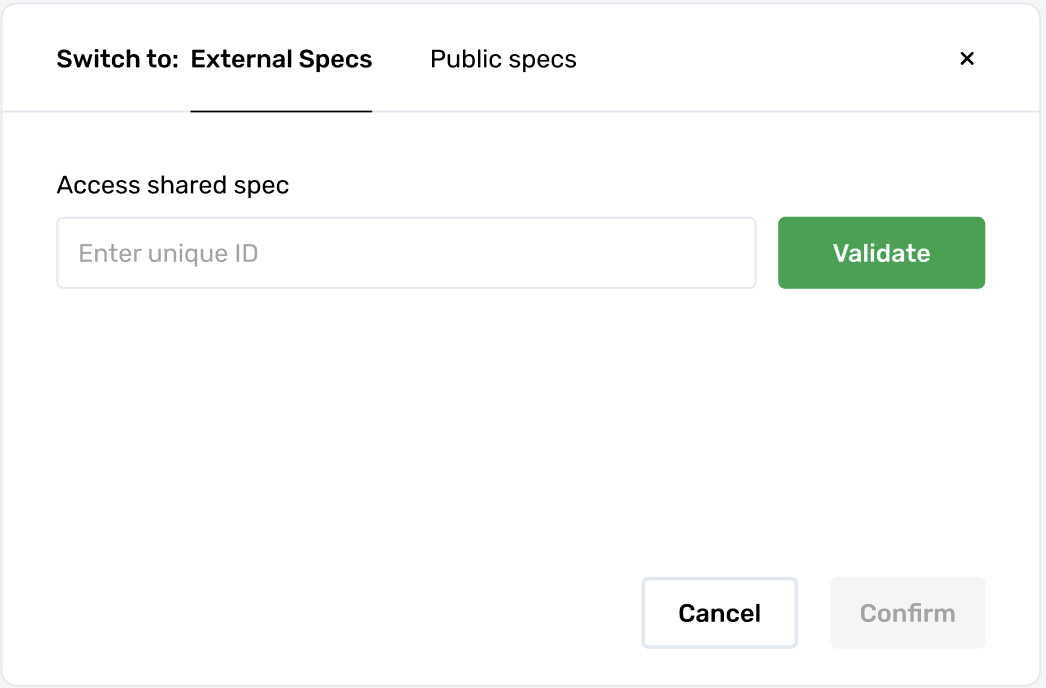This screenshot has width=1046, height=688.
Task: Choose Cancel at the dialog bottom
Action: [x=719, y=613]
